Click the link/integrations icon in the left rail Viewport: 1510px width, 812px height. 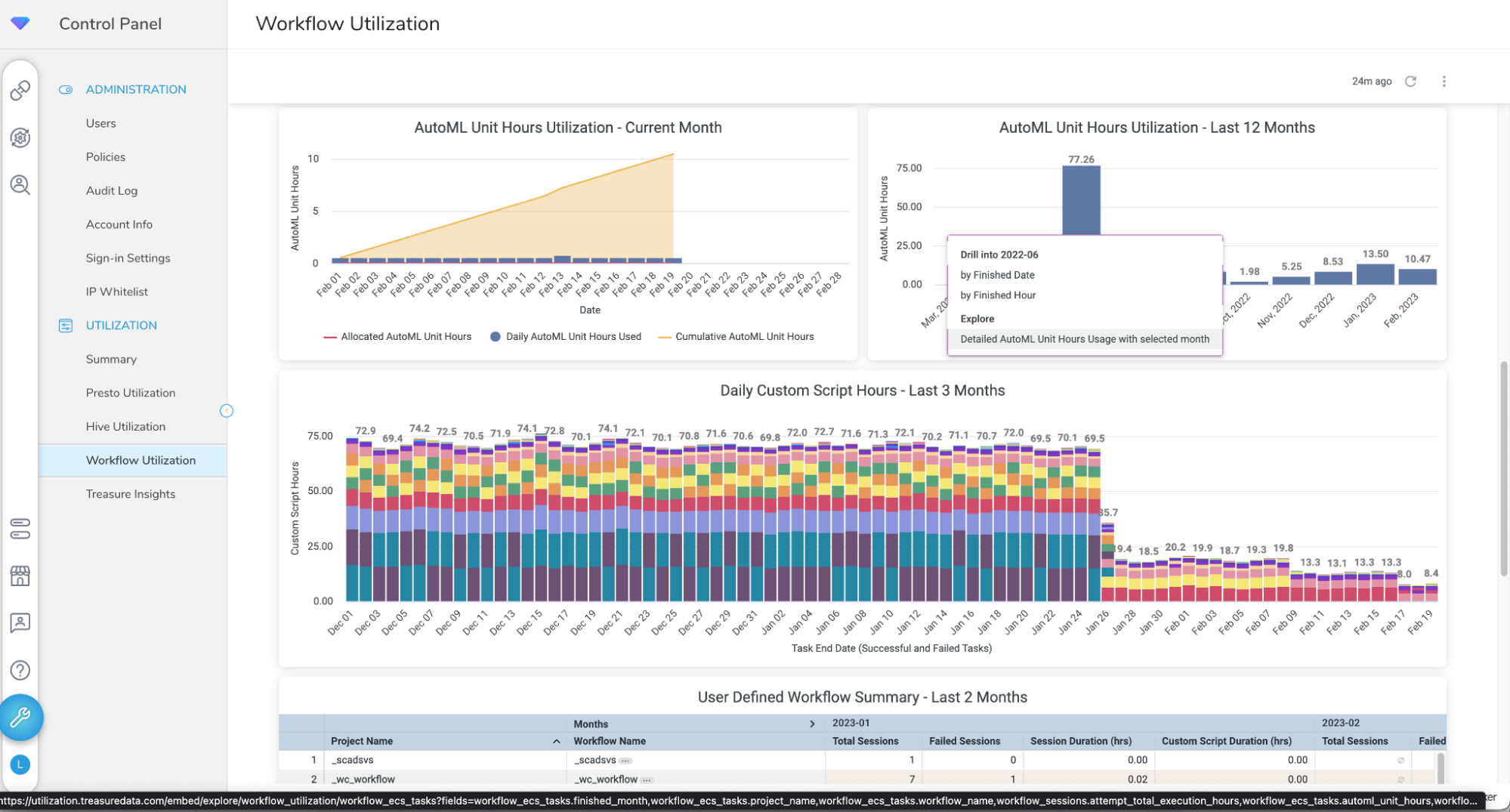[x=20, y=91]
